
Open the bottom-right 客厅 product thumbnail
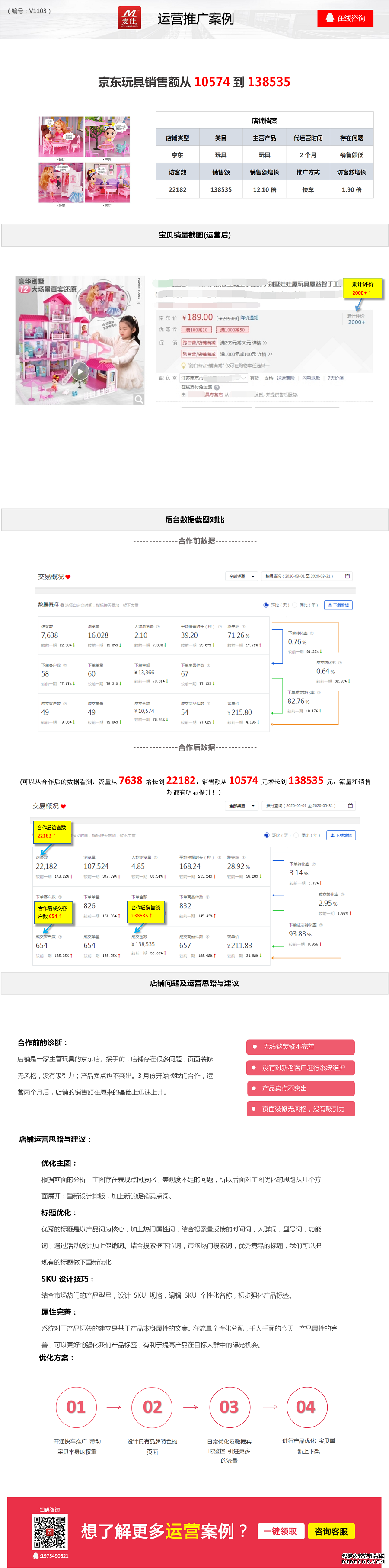point(107,182)
